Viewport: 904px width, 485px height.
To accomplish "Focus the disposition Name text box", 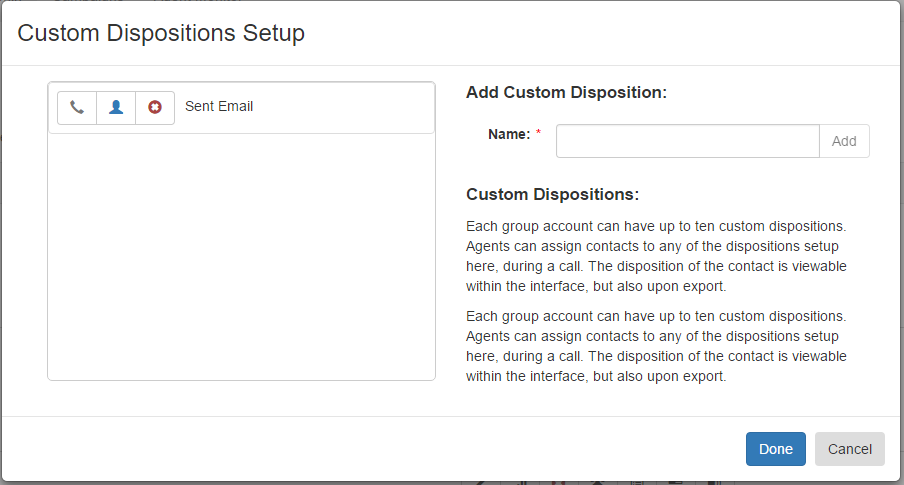I will click(687, 141).
